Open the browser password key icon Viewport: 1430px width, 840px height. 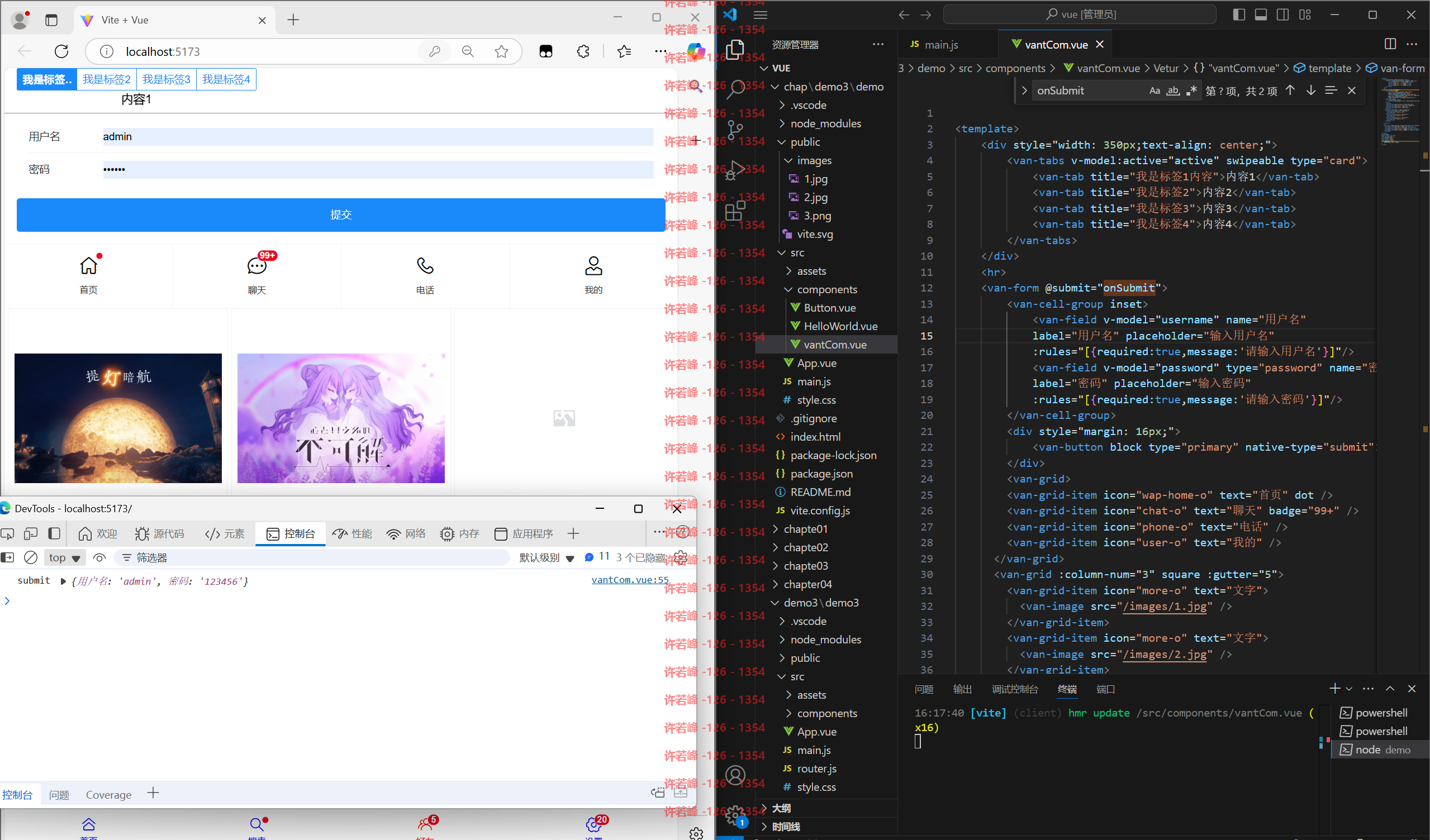[435, 51]
